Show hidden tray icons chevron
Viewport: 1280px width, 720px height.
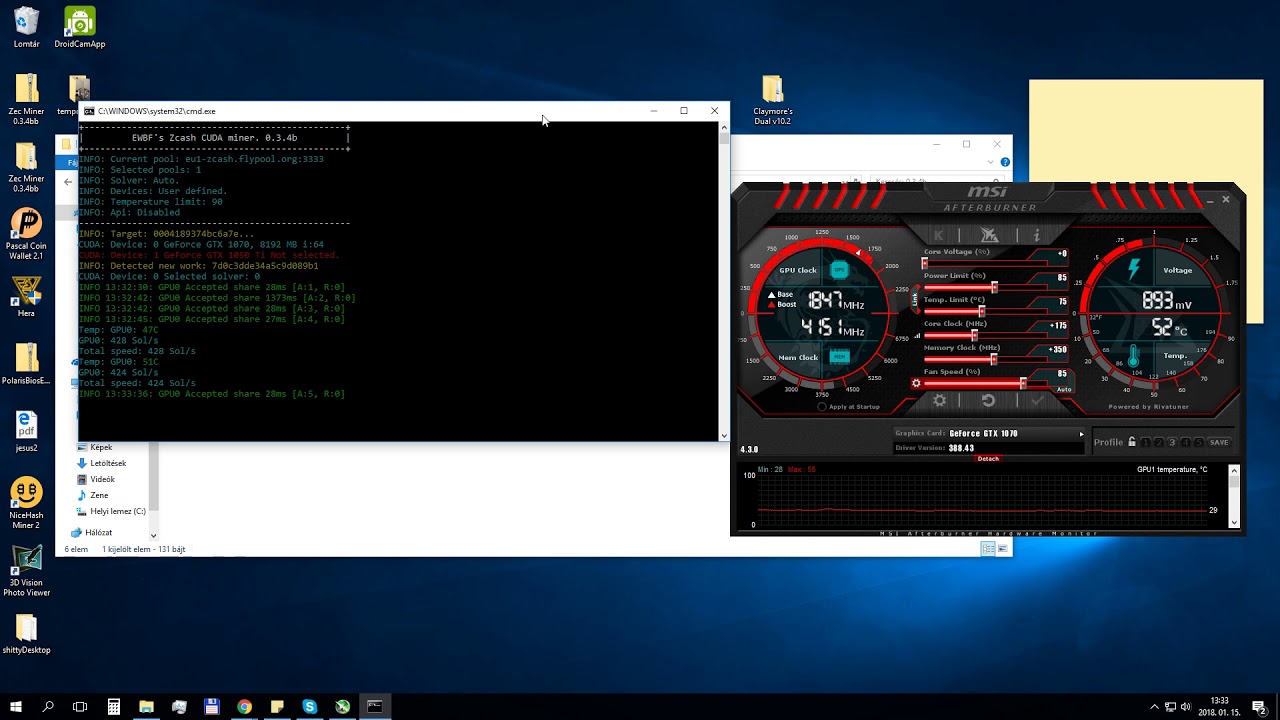(x=1154, y=707)
